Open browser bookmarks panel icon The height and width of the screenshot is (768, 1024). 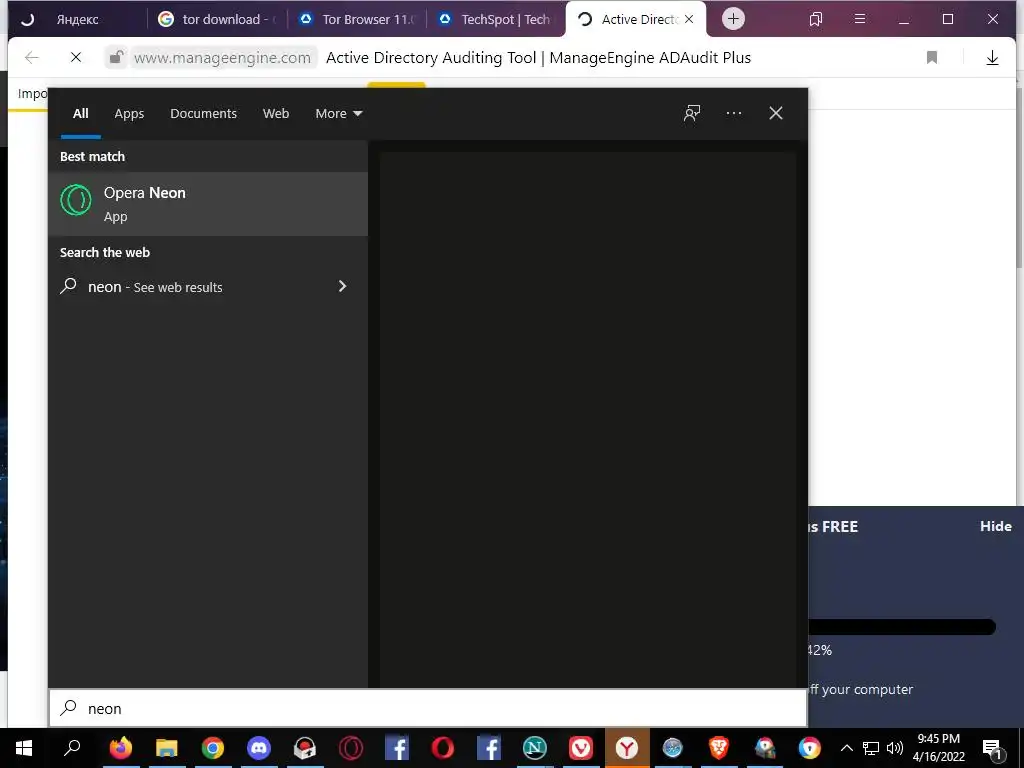(x=816, y=20)
